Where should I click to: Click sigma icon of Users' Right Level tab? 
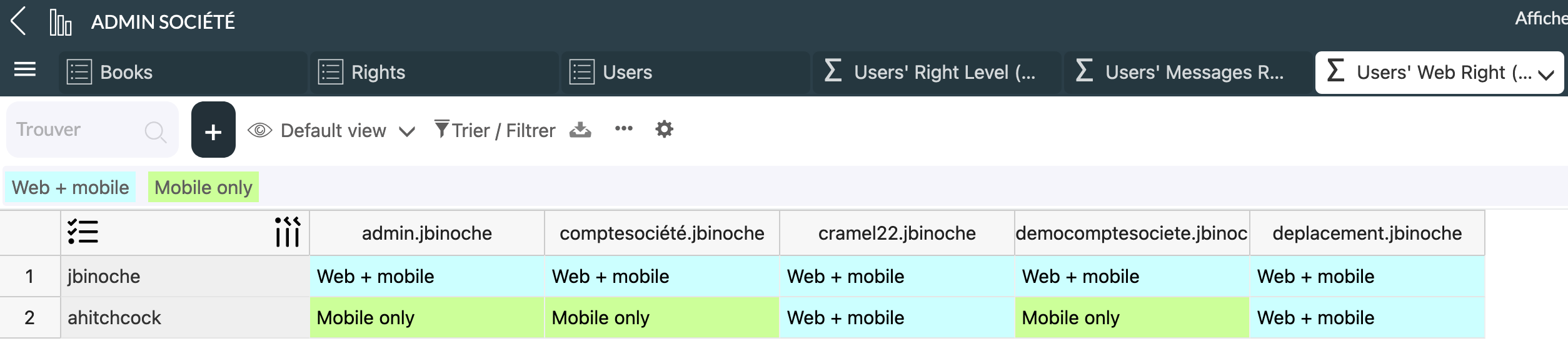(x=833, y=71)
